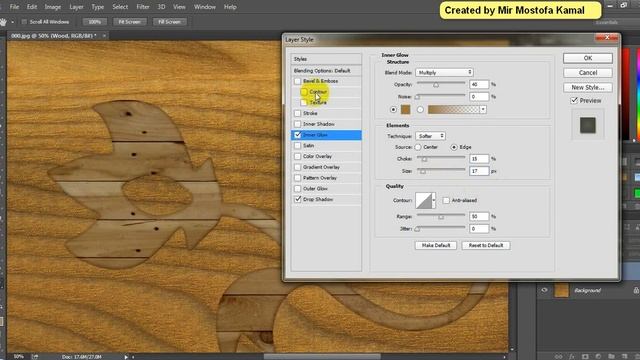Click the Fit Screen button

tap(129, 22)
